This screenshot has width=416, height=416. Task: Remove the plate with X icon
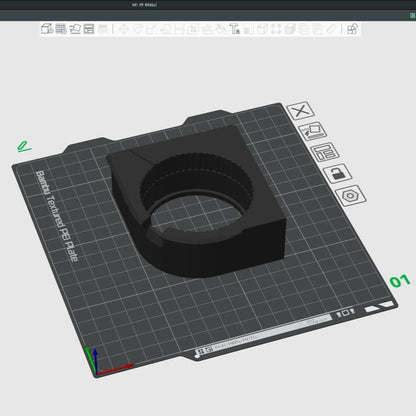[301, 111]
